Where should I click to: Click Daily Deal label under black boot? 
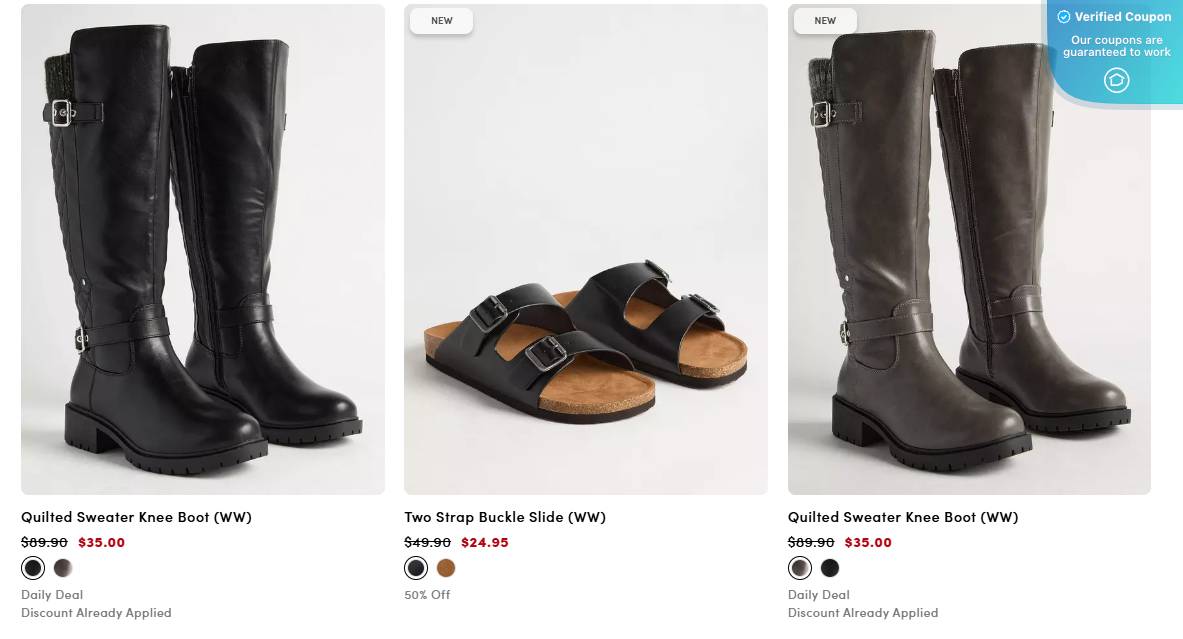52,595
